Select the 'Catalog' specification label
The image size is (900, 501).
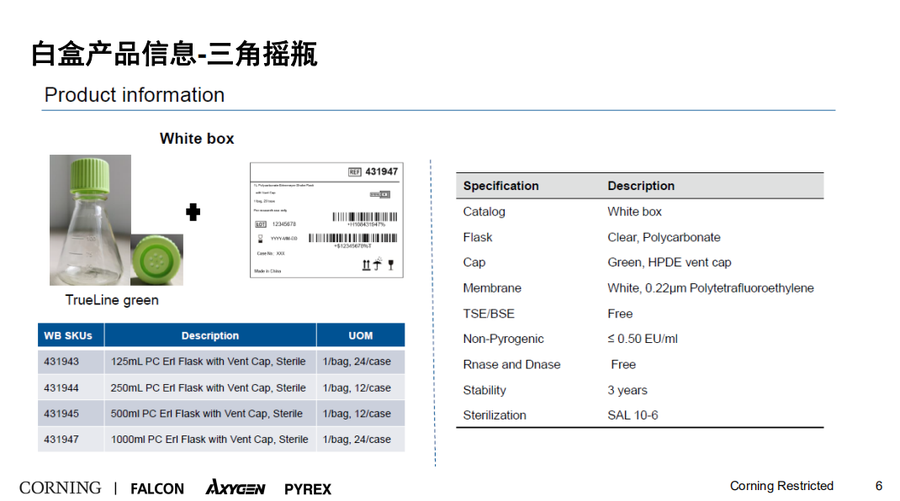[x=484, y=212]
